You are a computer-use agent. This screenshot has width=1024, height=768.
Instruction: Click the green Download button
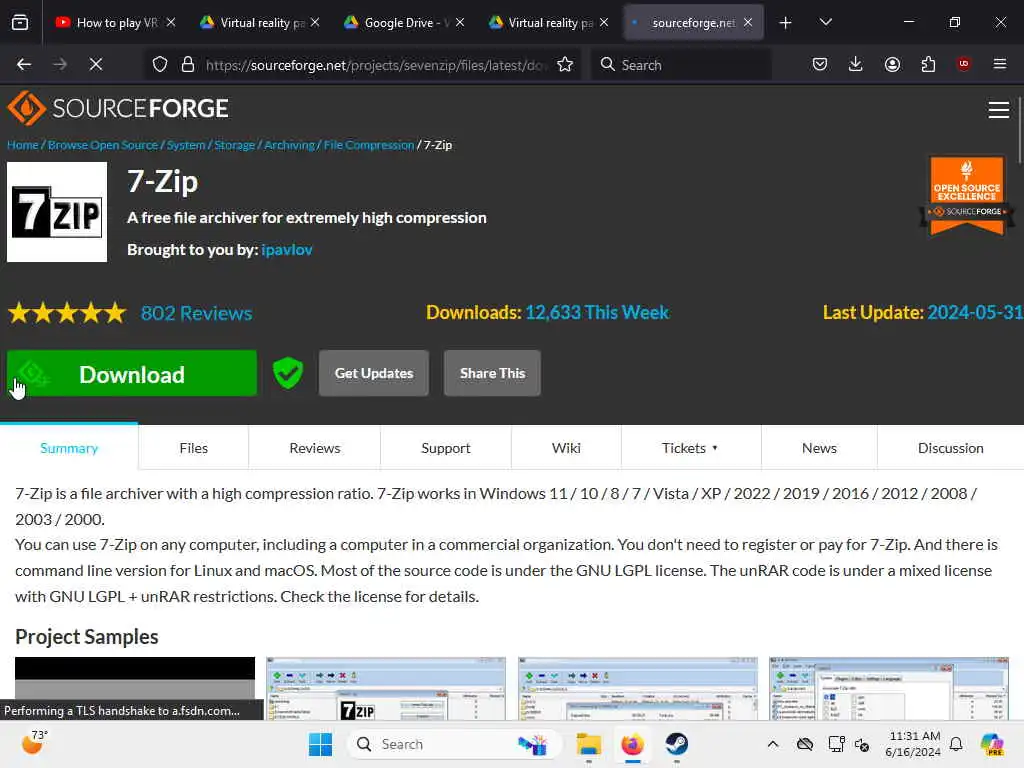click(132, 373)
